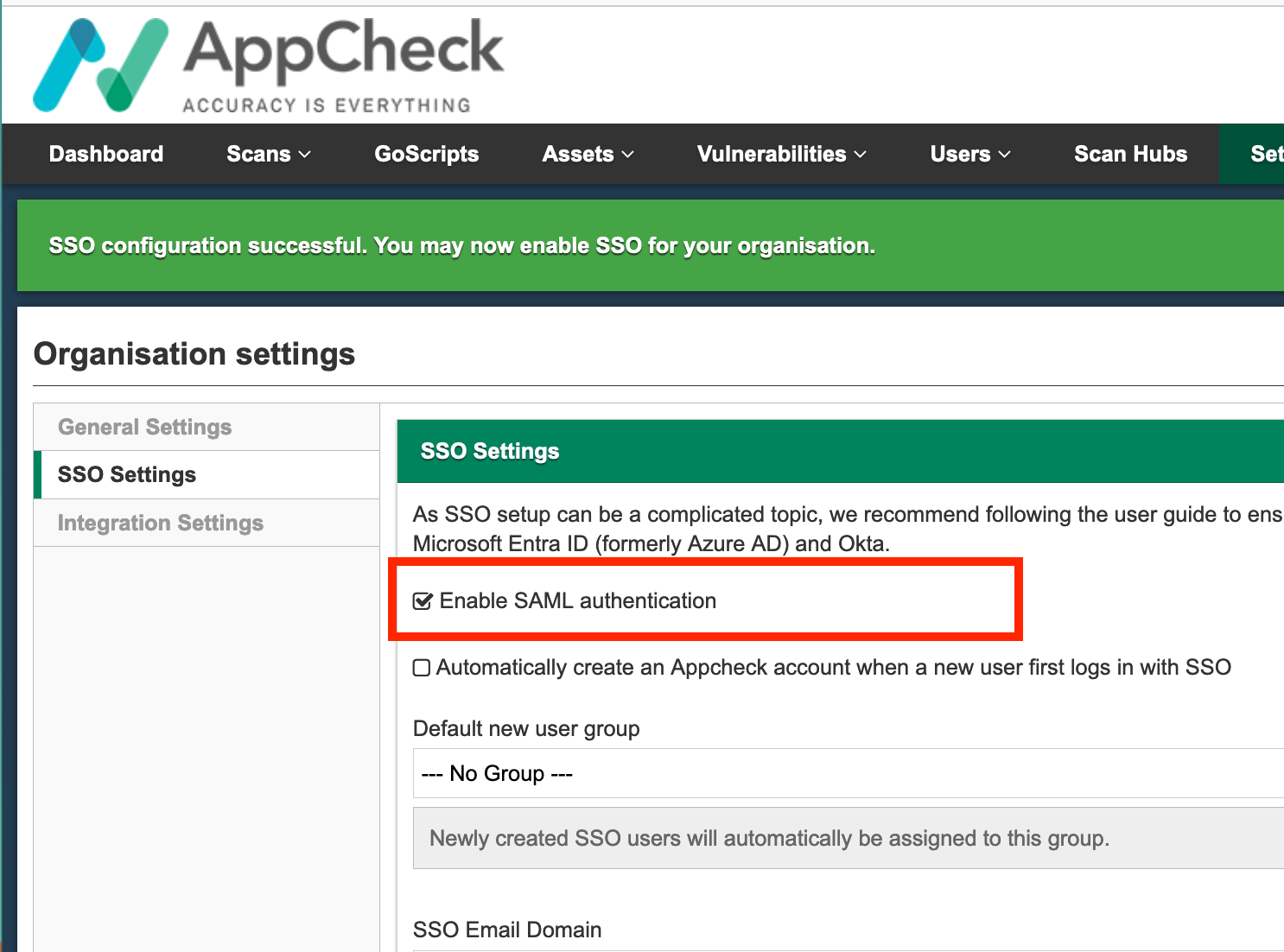This screenshot has width=1284, height=952.
Task: Expand the Scans navigation menu
Action: point(266,154)
